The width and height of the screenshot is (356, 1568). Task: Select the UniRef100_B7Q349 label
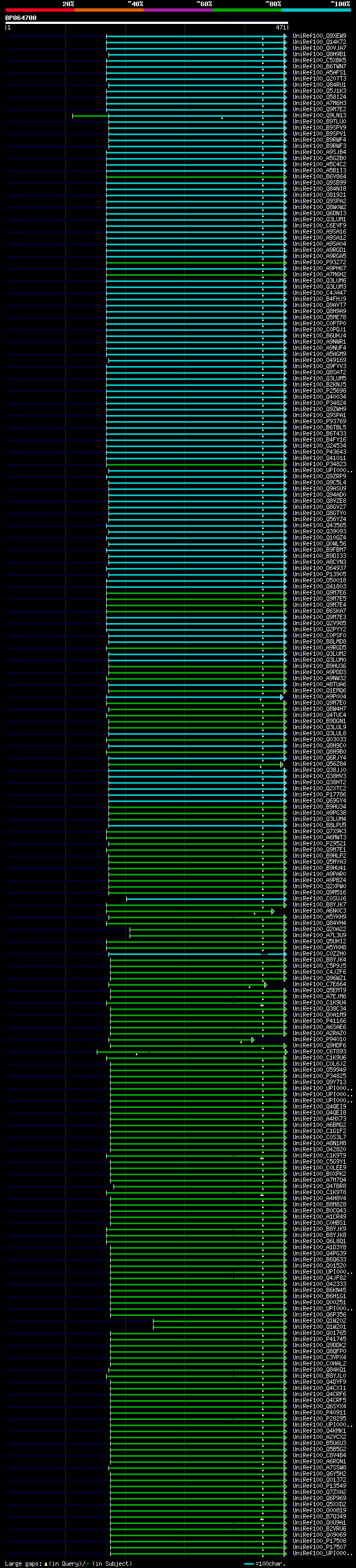pyautogui.click(x=319, y=1517)
